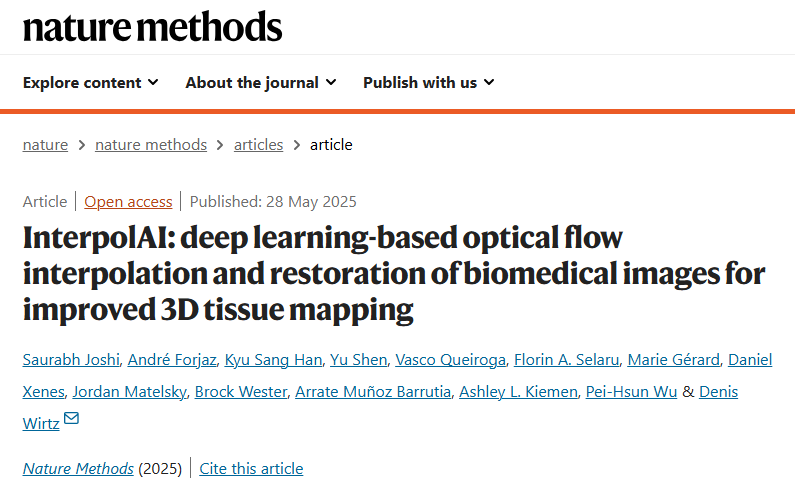This screenshot has width=795, height=496.
Task: Click Cite this article link
Action: point(251,469)
